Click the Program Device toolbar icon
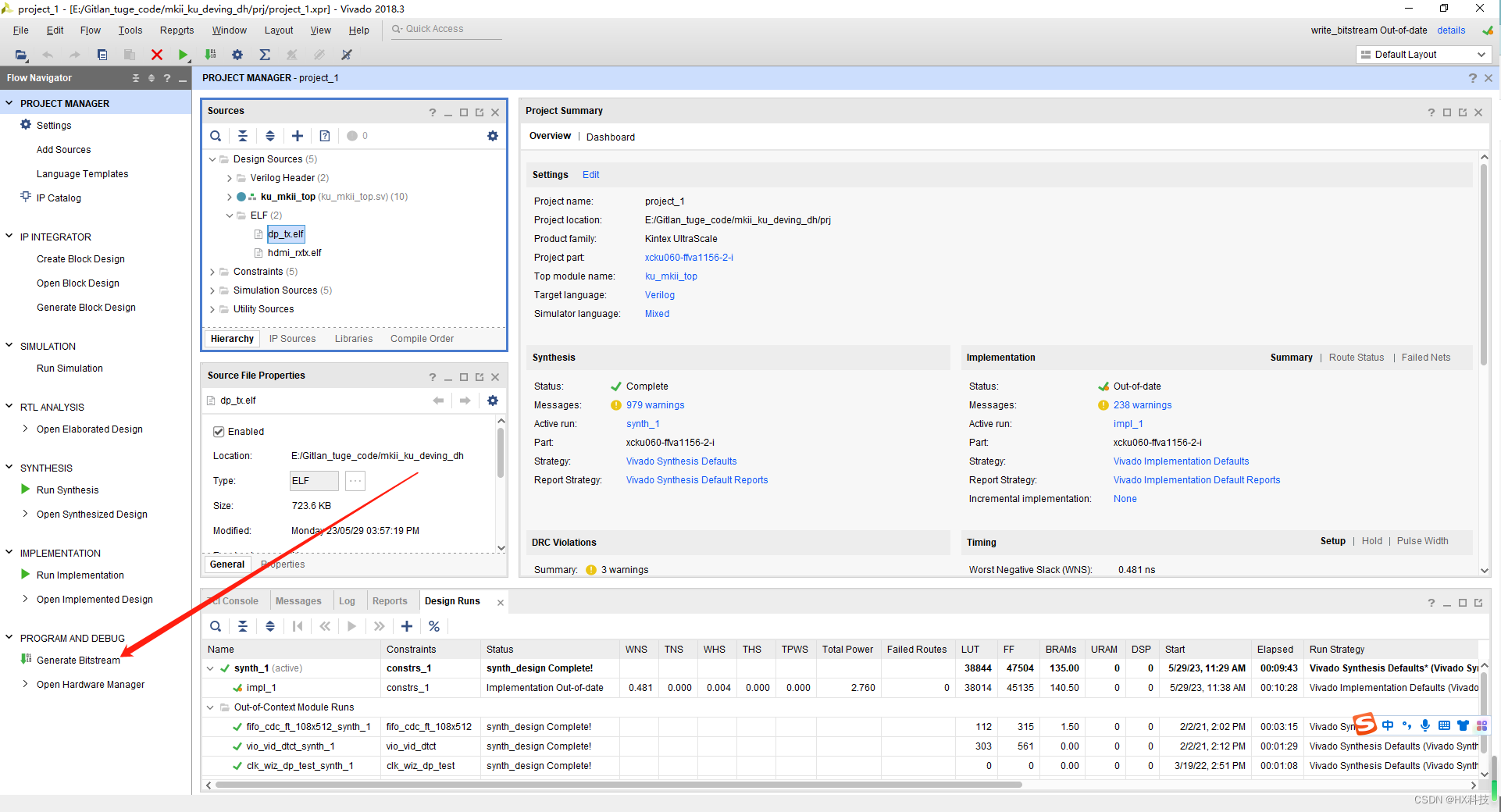The image size is (1501, 812). point(210,55)
